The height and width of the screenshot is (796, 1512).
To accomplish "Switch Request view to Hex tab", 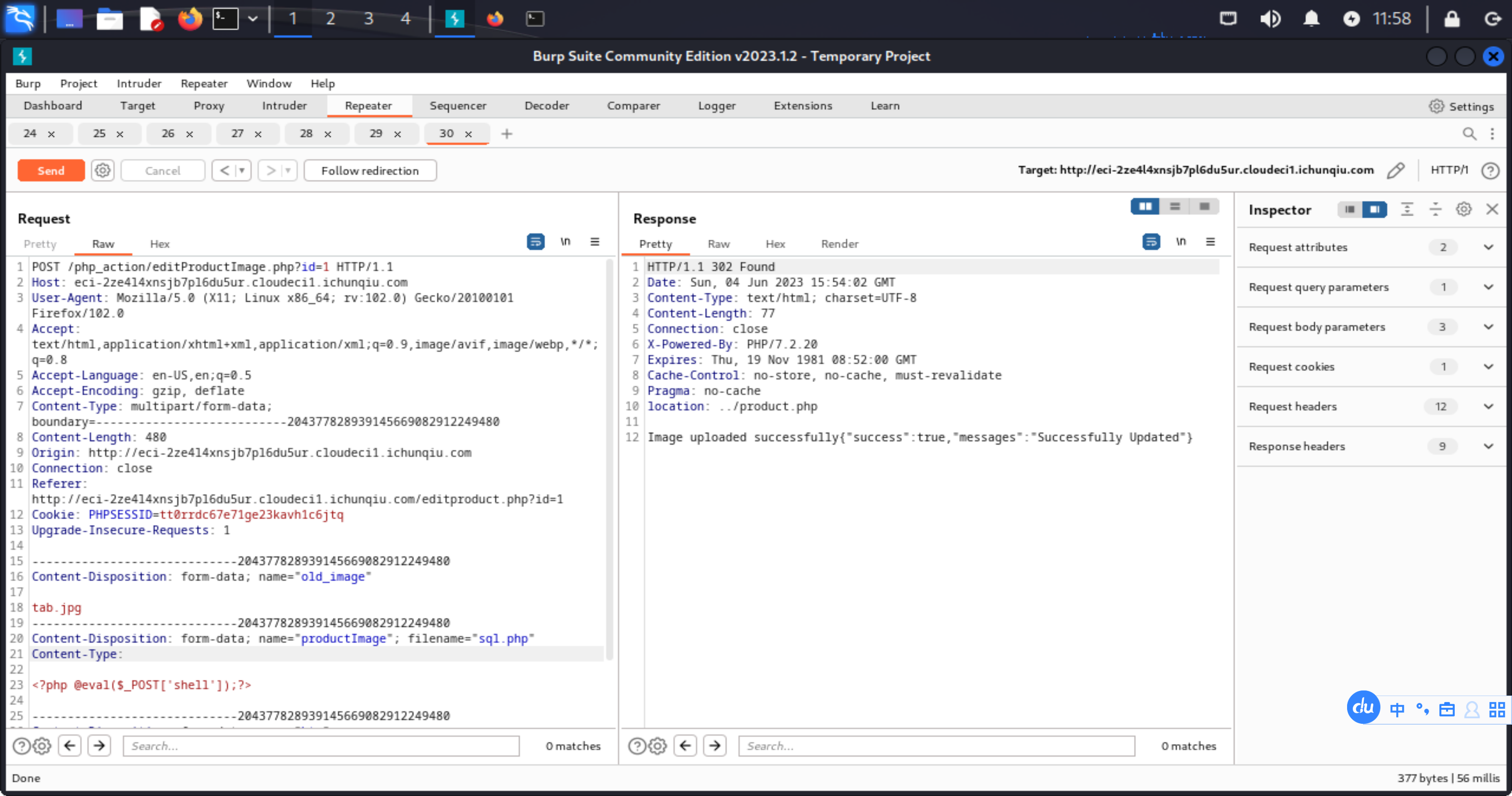I will click(x=160, y=244).
